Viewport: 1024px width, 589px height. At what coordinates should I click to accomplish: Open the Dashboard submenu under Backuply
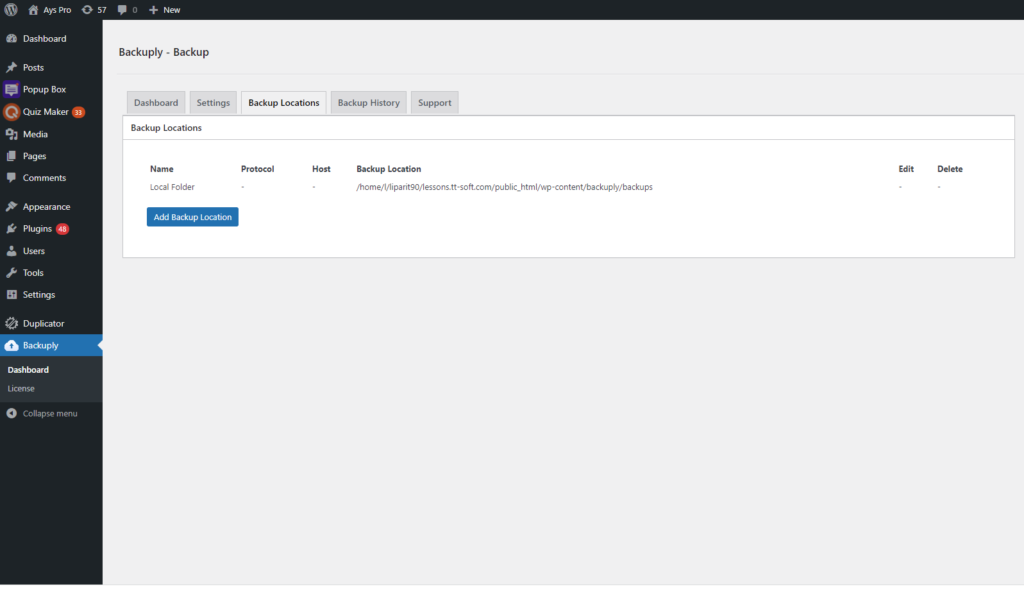[x=28, y=370]
